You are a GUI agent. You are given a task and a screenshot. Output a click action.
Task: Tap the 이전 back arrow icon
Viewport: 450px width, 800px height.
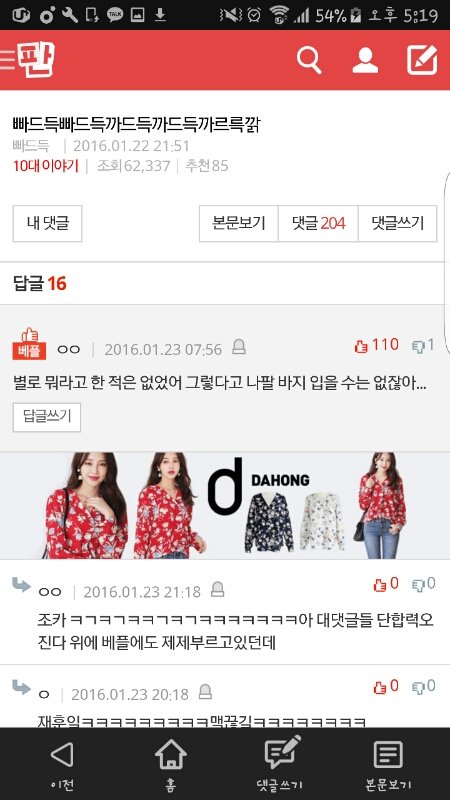tap(62, 754)
